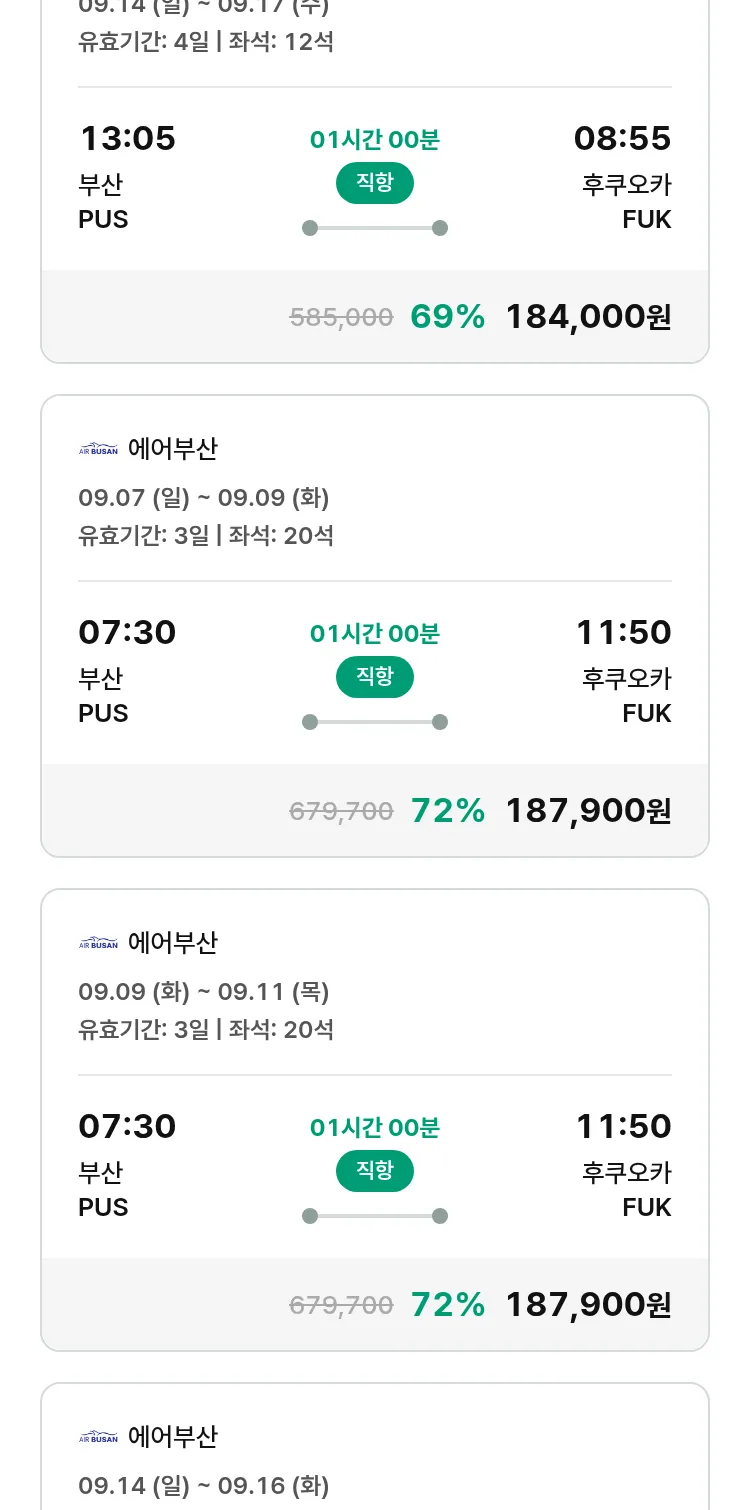Click the struck-through 585,000 original price

pyautogui.click(x=341, y=318)
